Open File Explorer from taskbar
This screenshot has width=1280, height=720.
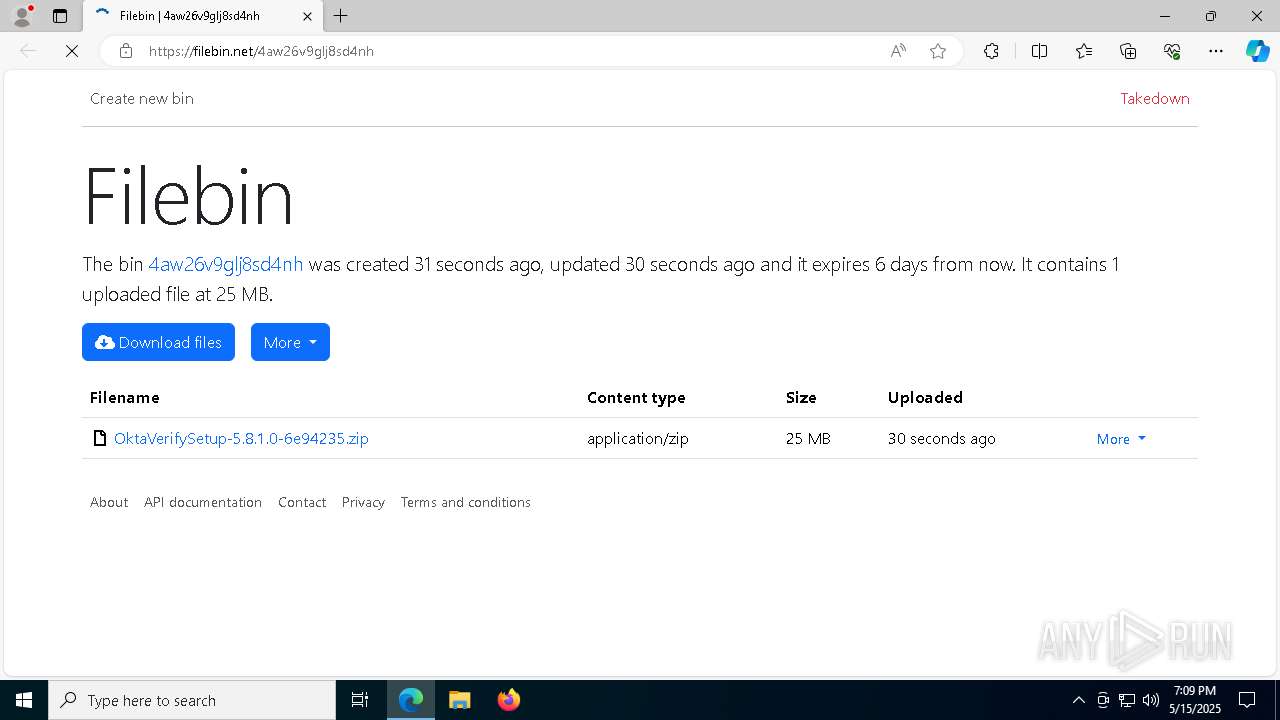click(x=460, y=700)
